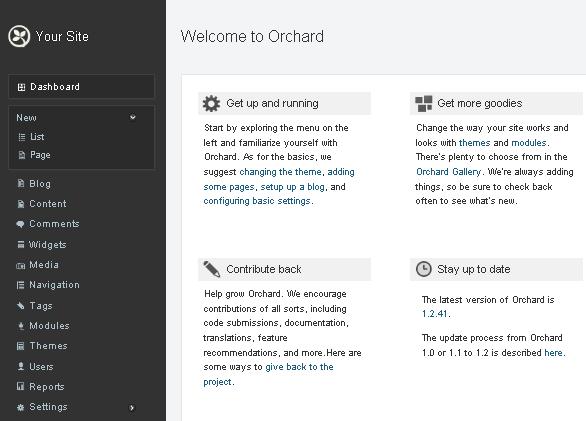
Task: Click the Get more goodies heading
Action: (x=479, y=103)
